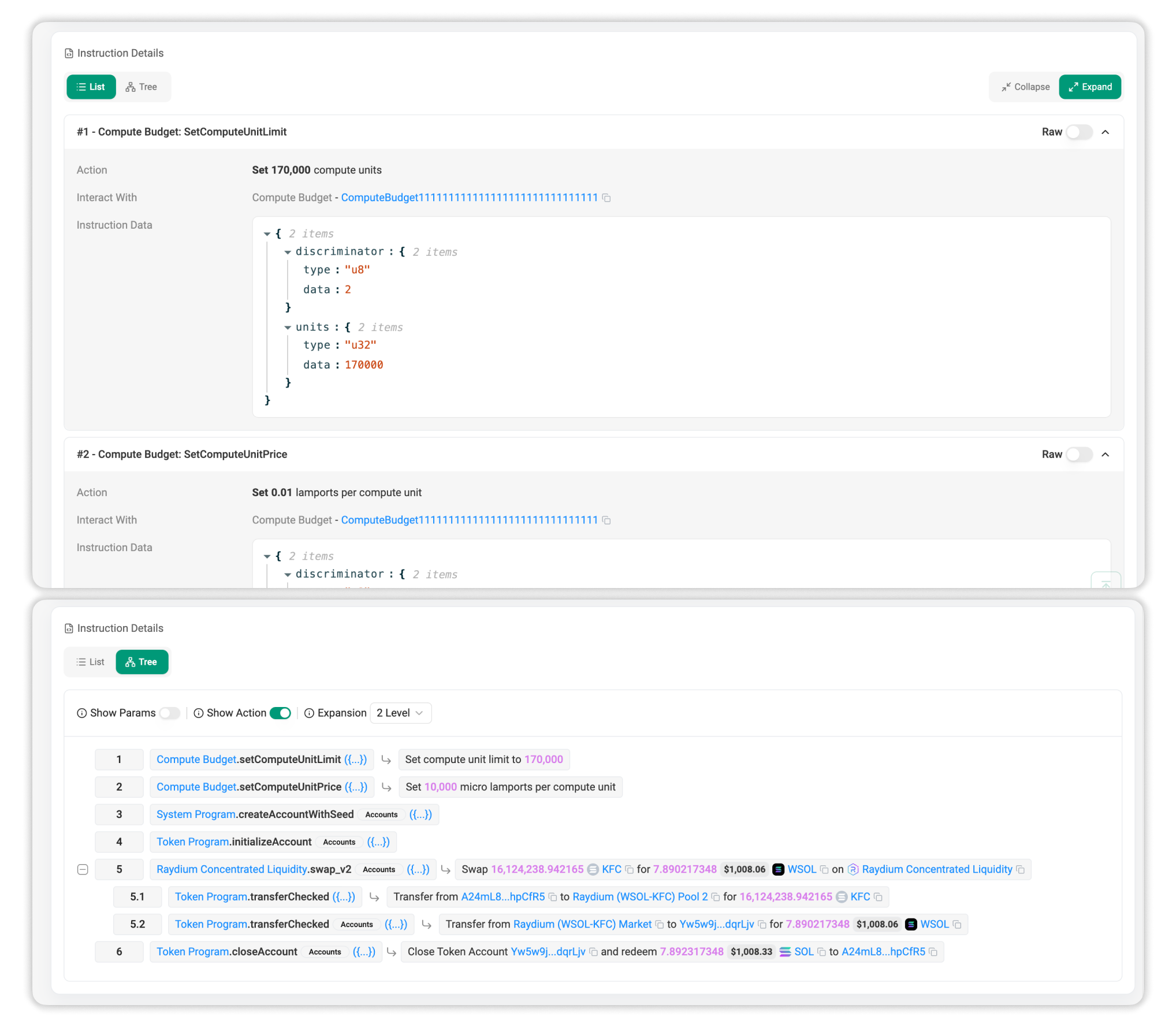Click the Accounts badge on initializeAccount row

coord(339,842)
